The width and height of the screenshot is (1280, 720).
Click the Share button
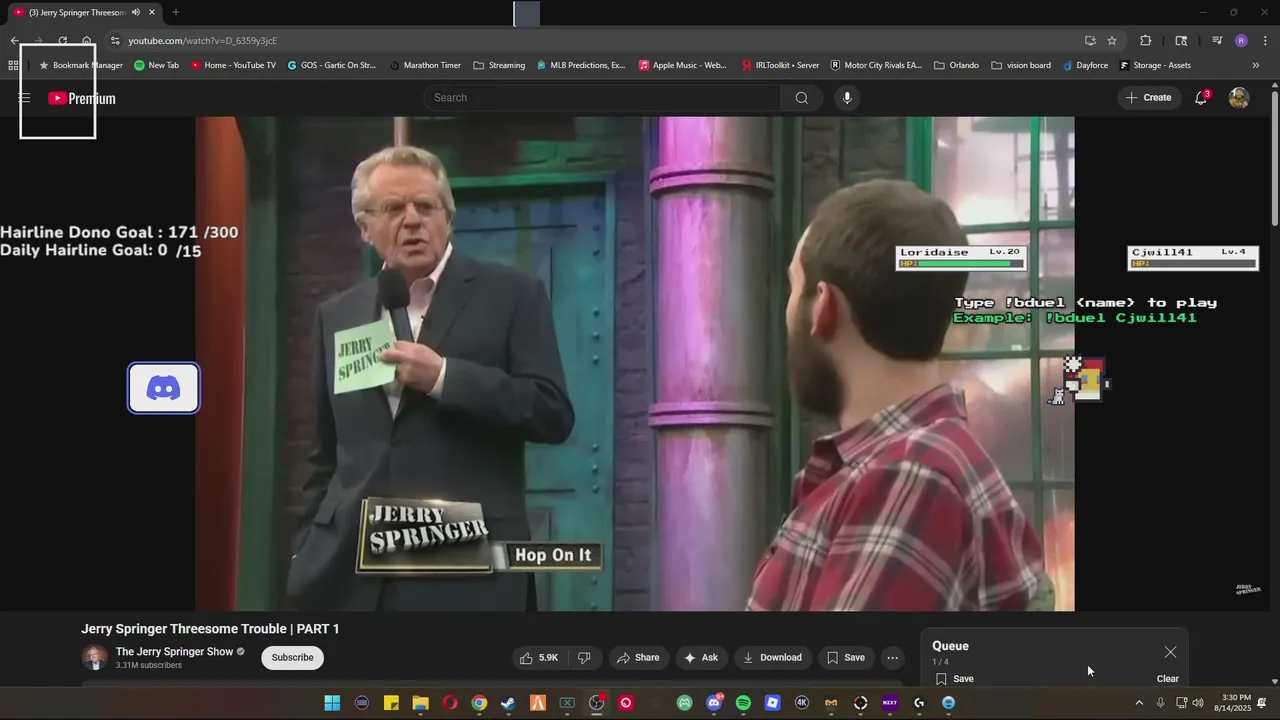point(638,658)
